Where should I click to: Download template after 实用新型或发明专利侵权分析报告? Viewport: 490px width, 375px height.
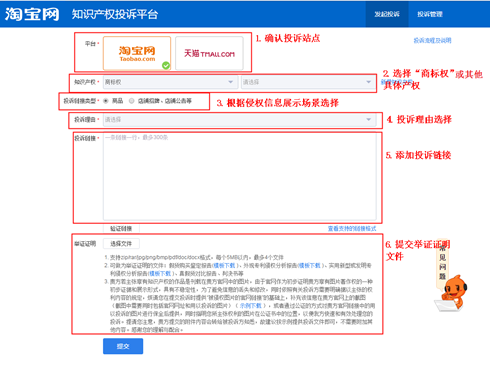[160, 274]
